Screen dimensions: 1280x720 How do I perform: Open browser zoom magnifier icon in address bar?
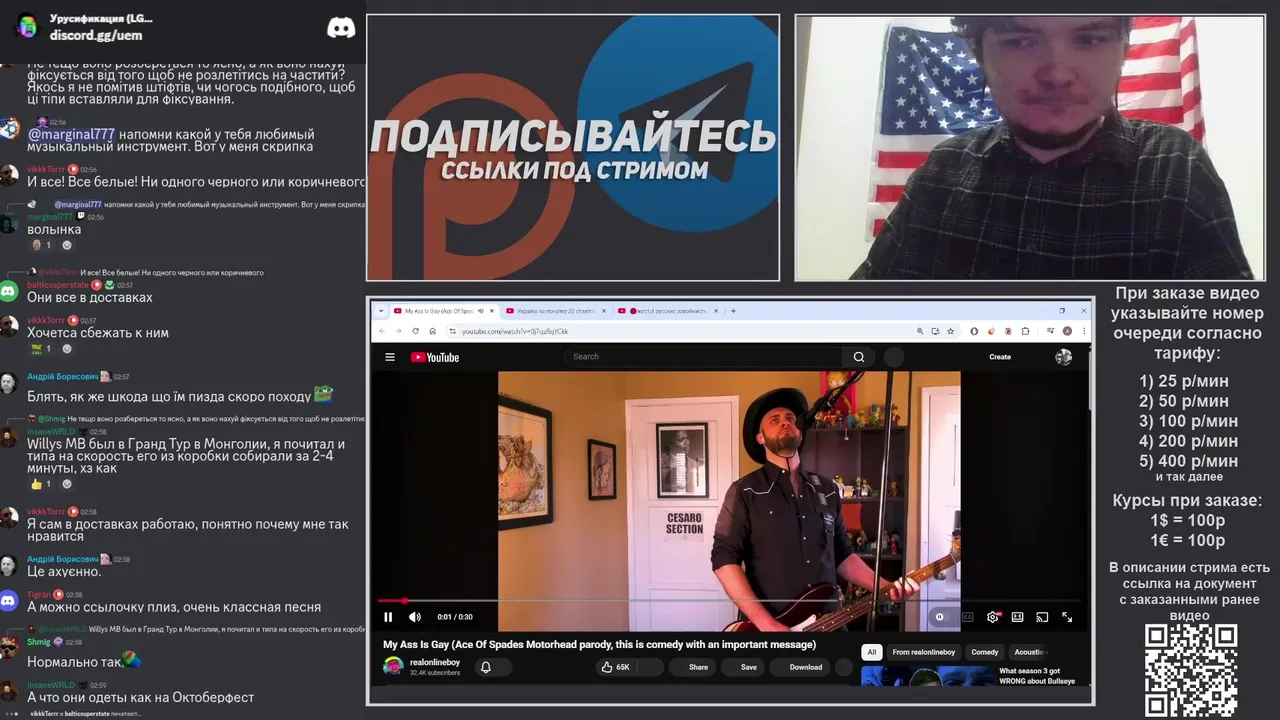pyautogui.click(x=920, y=331)
